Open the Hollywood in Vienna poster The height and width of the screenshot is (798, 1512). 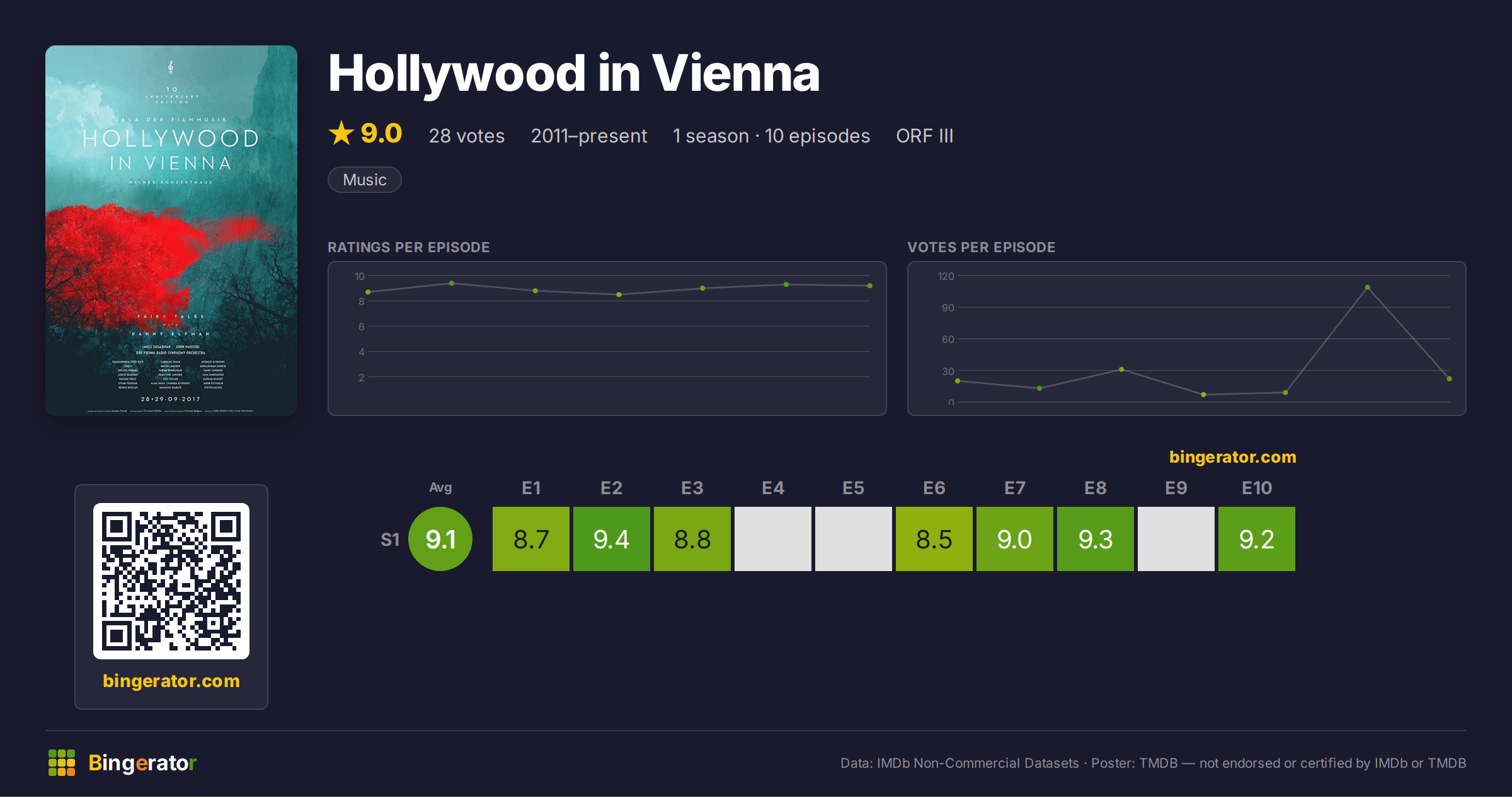pos(171,231)
